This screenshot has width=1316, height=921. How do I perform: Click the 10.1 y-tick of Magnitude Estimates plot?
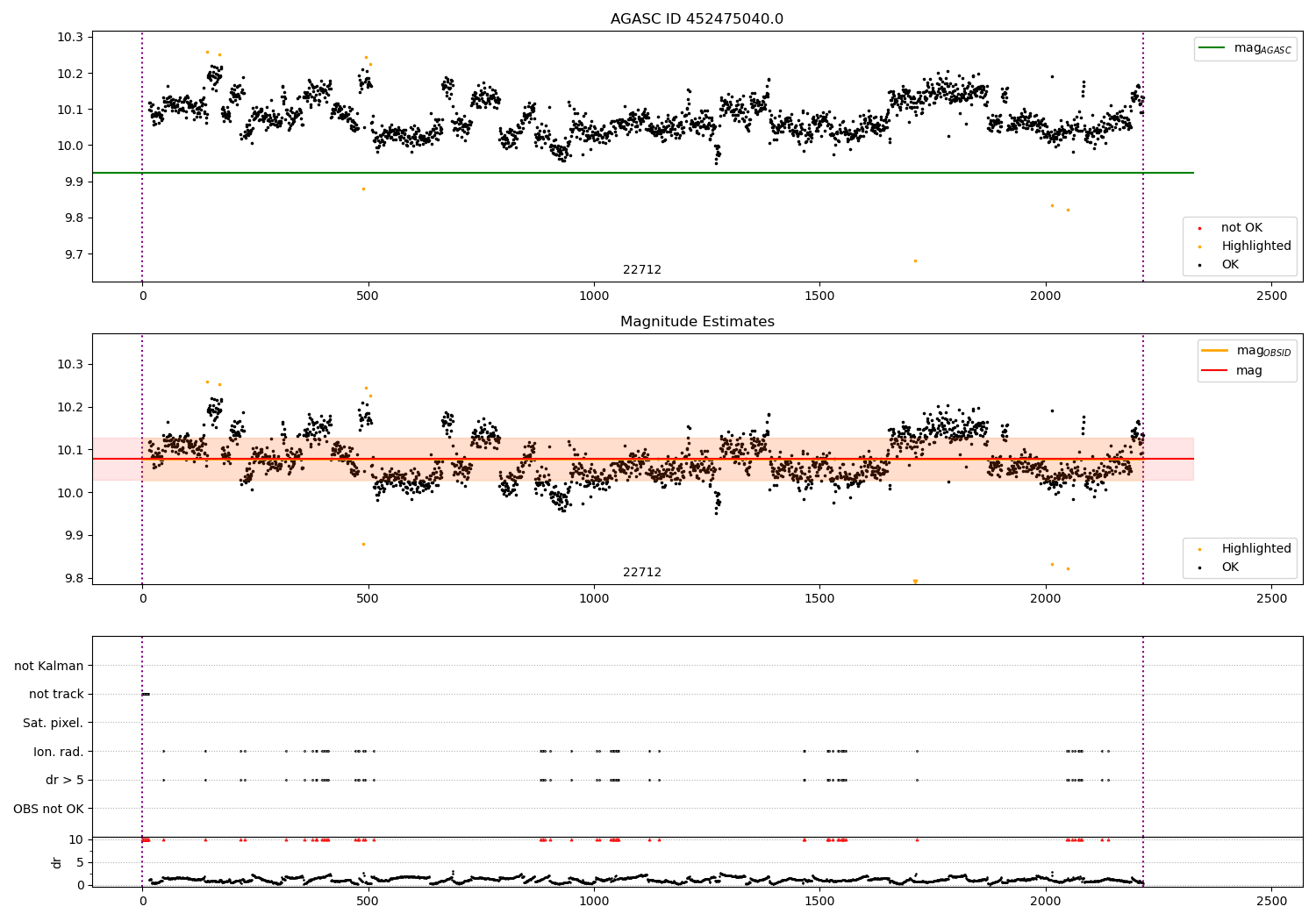[71, 450]
